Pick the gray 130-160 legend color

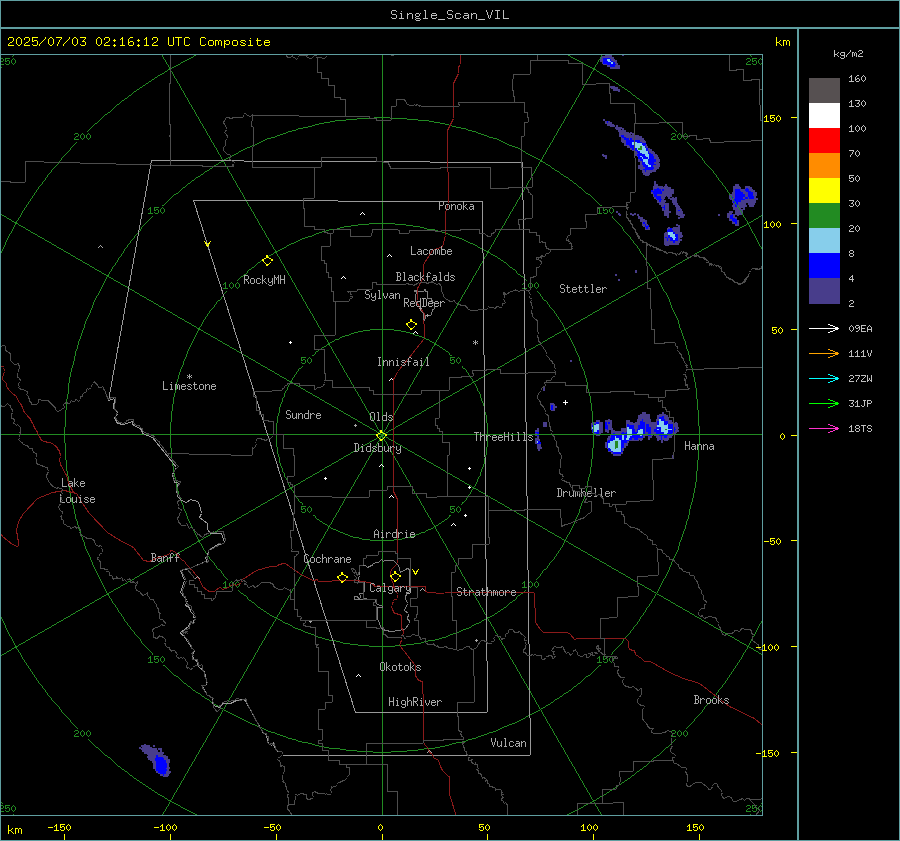824,91
